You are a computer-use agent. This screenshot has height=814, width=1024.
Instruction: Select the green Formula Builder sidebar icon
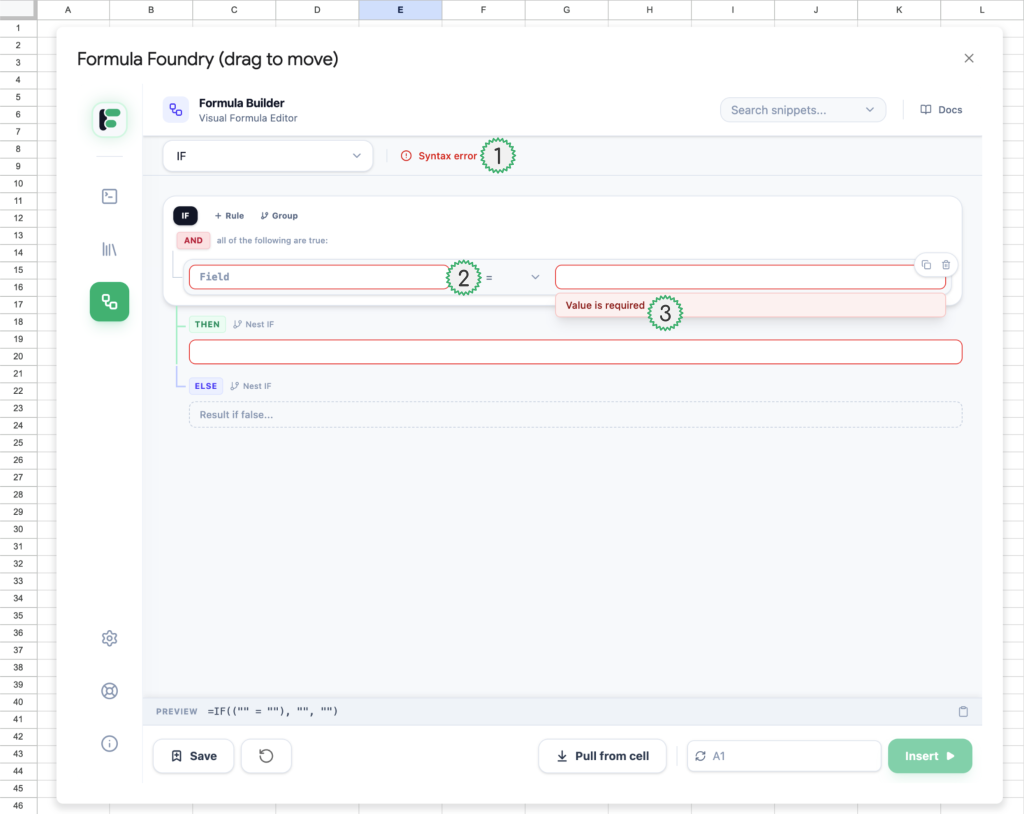pos(110,301)
